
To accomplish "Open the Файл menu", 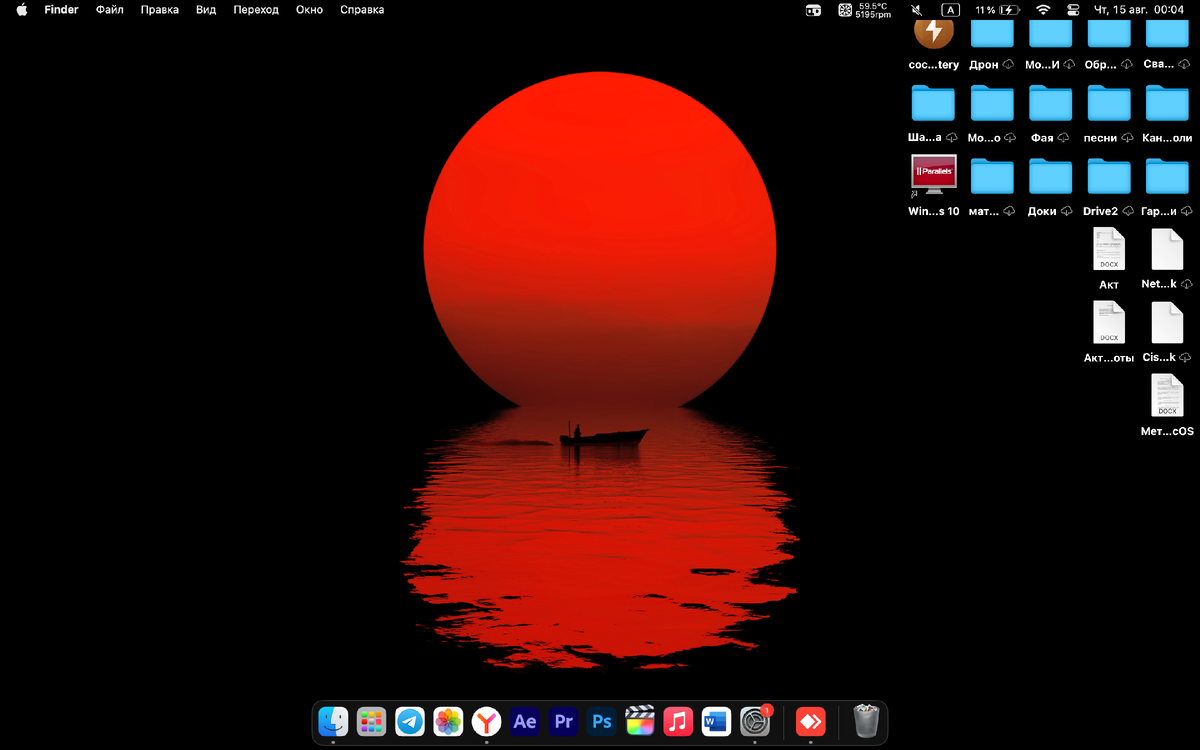I will point(110,10).
